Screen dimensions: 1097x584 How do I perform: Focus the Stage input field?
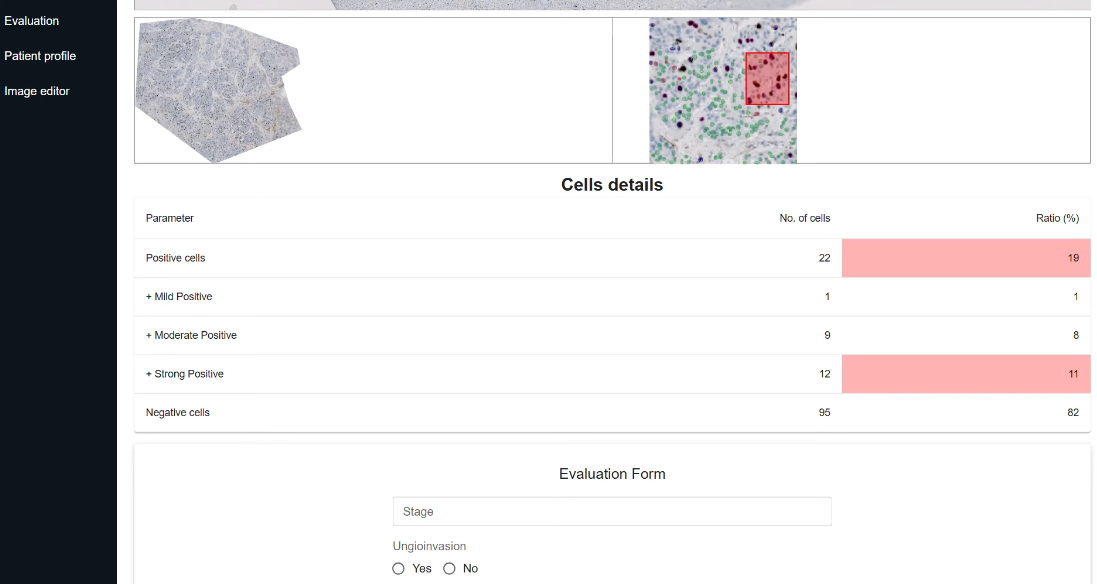click(612, 511)
